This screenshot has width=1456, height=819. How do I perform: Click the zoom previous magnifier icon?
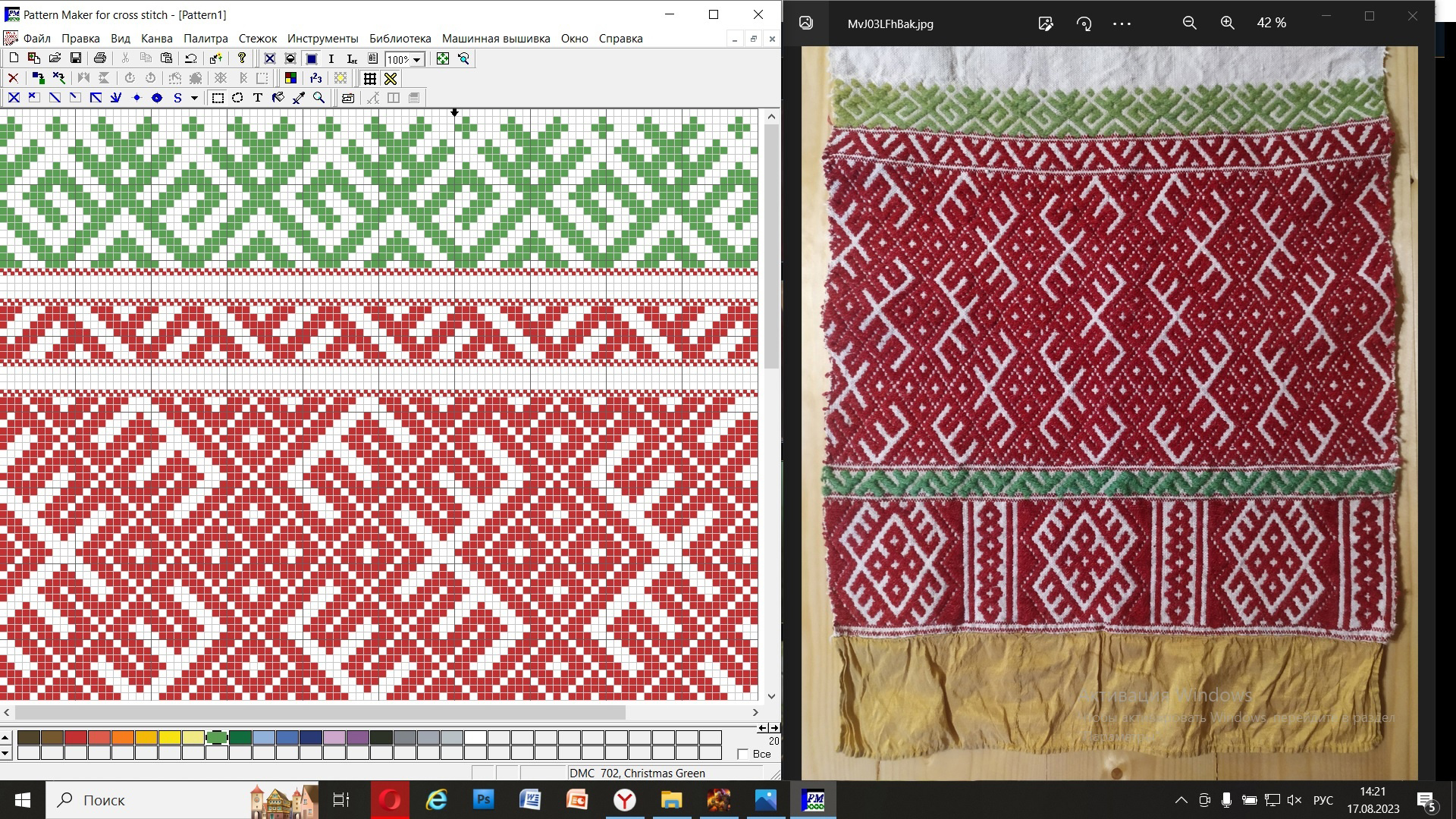[463, 58]
